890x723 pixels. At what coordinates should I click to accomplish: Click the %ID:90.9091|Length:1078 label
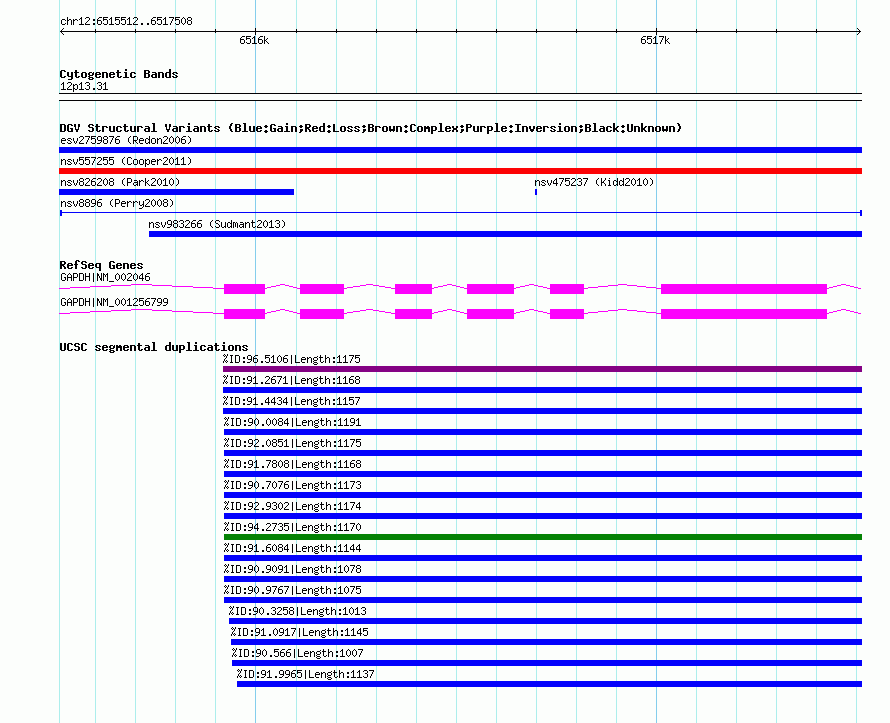tap(292, 569)
